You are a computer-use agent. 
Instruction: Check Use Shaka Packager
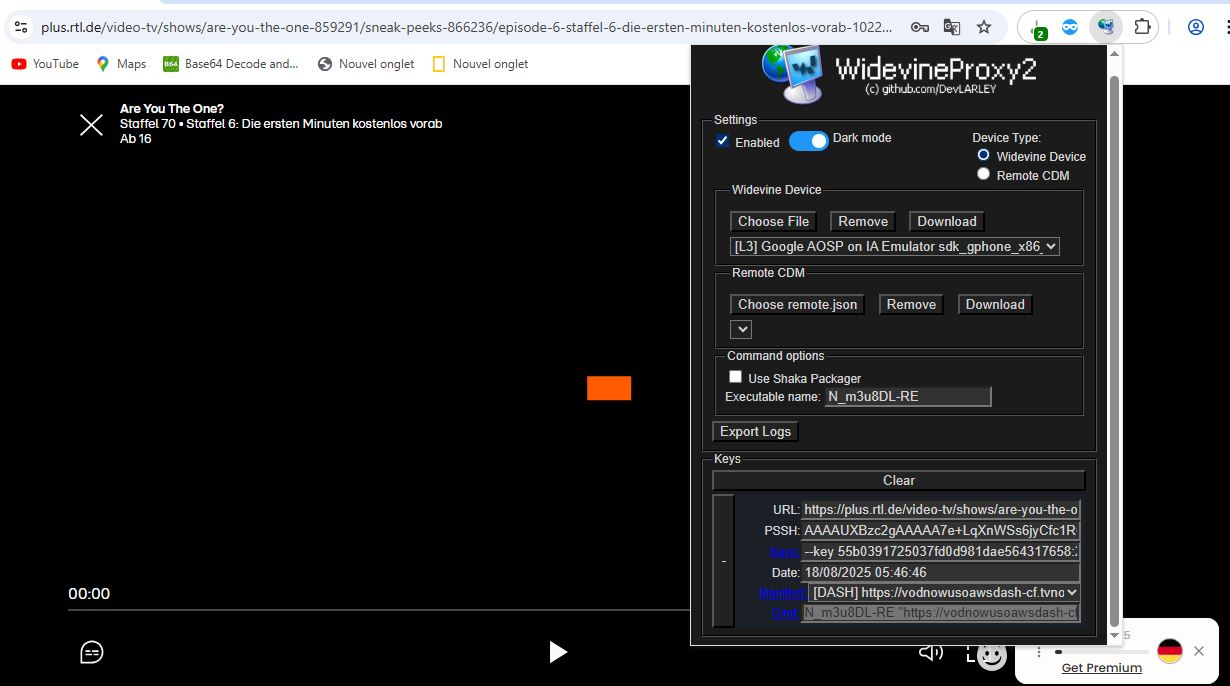[x=735, y=377]
